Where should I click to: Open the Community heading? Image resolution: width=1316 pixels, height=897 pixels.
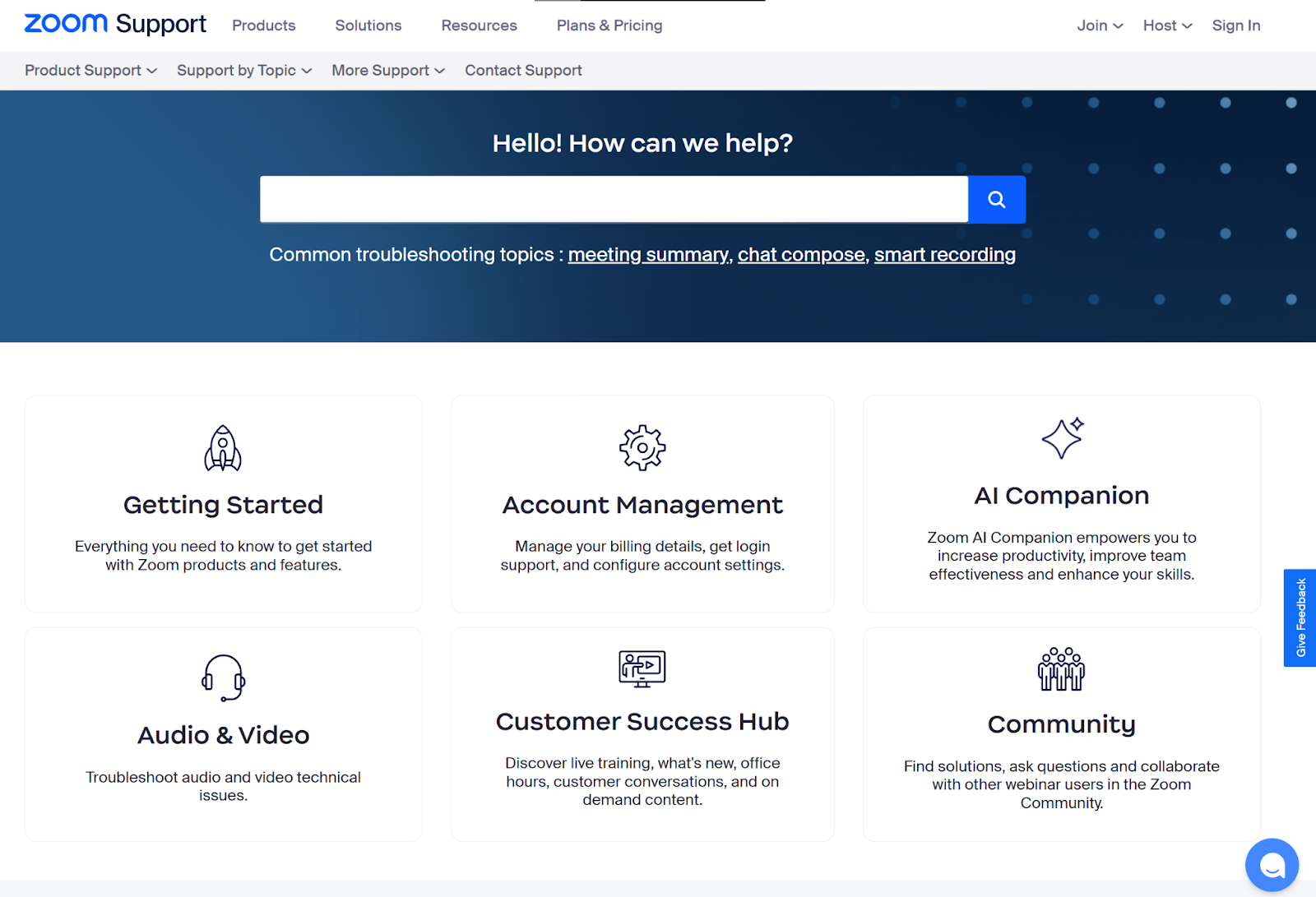[1062, 724]
